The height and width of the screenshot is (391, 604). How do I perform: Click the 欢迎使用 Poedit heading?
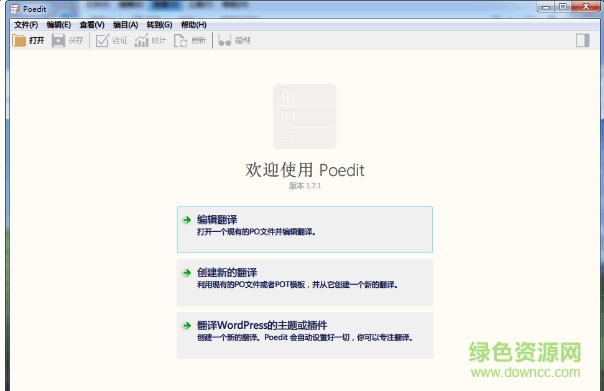(305, 170)
